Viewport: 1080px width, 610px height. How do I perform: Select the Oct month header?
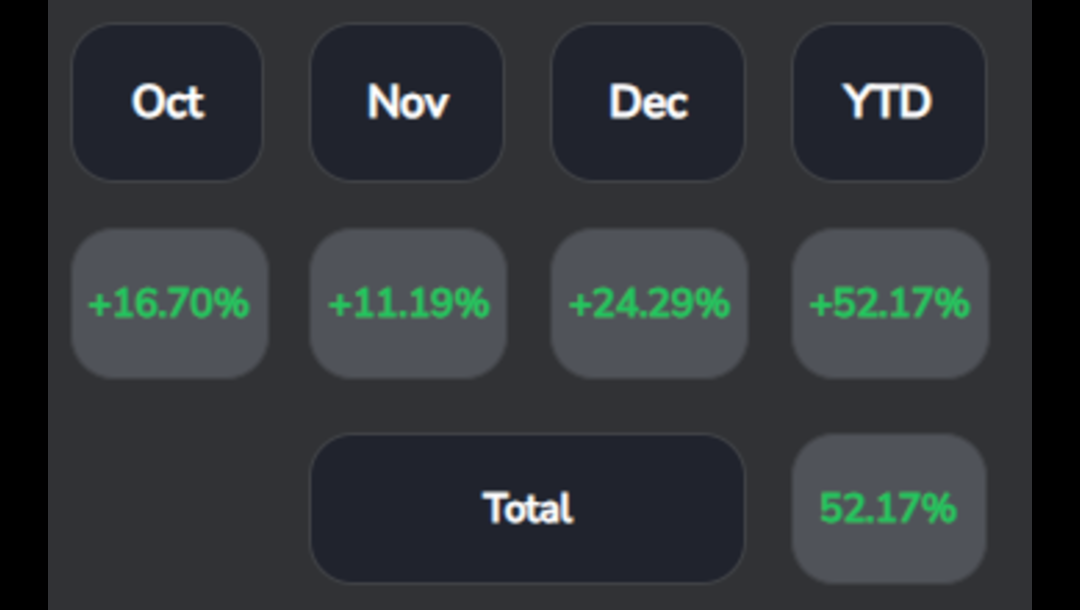click(x=167, y=103)
